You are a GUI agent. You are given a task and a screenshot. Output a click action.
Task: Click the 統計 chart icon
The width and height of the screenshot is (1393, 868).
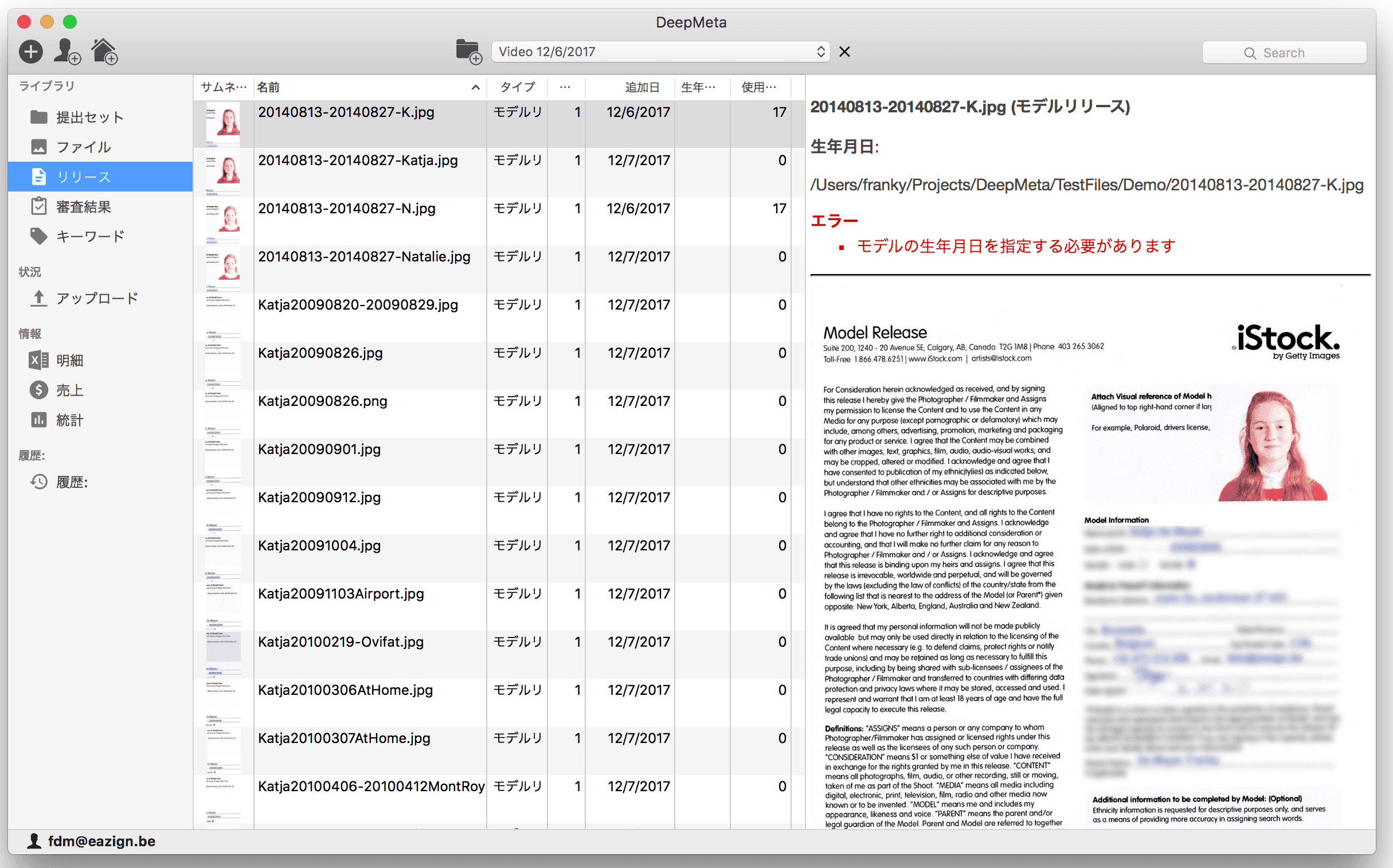tap(38, 420)
